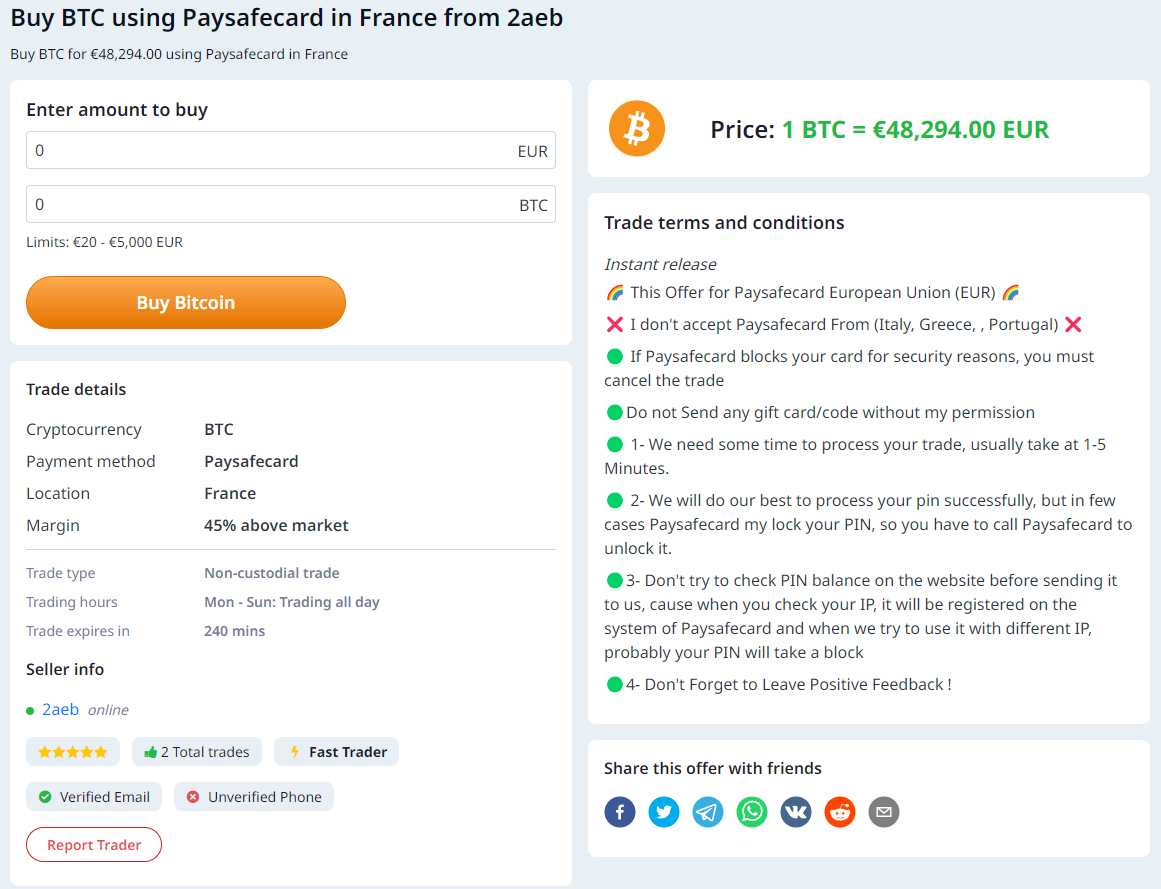Share offer through Telegram icon
The width and height of the screenshot is (1161, 889).
coord(708,812)
